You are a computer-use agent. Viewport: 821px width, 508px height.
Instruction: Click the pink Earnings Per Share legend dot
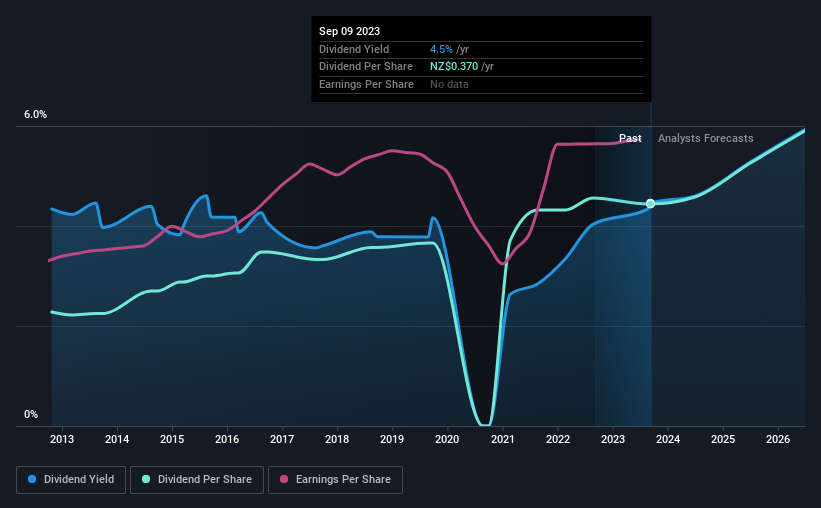(x=284, y=479)
